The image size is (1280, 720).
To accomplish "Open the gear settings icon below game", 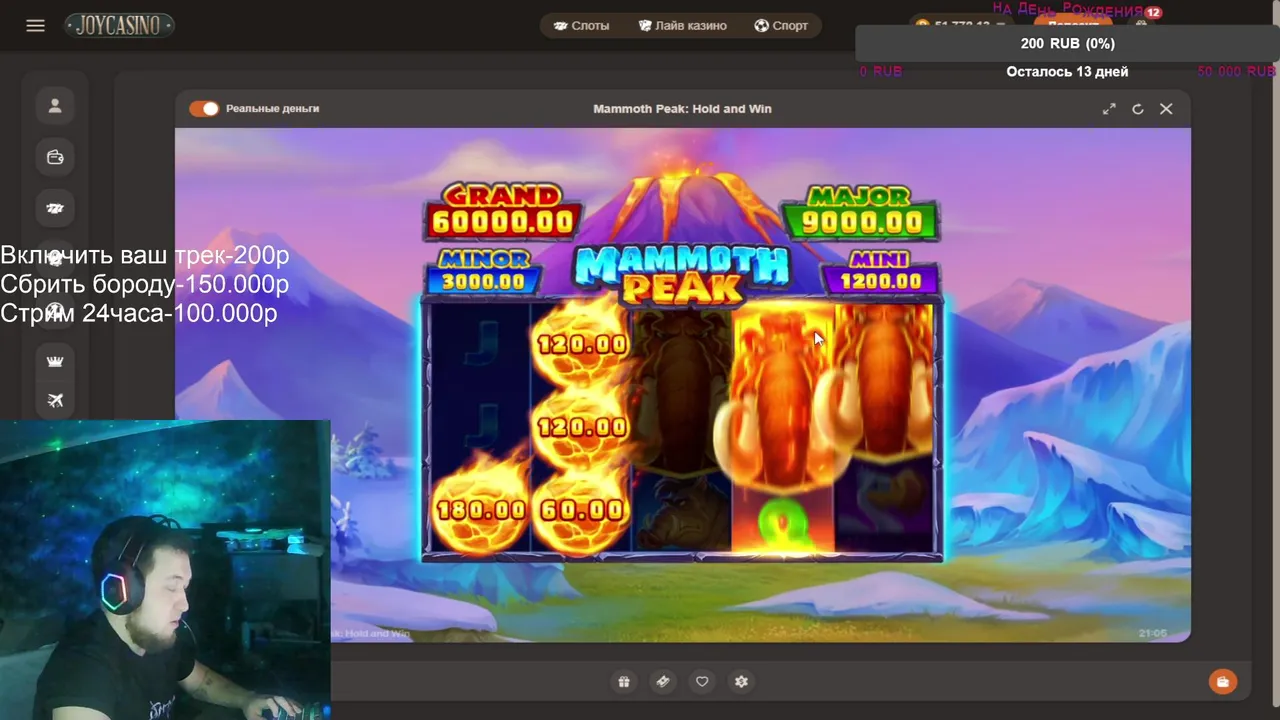I will 741,682.
